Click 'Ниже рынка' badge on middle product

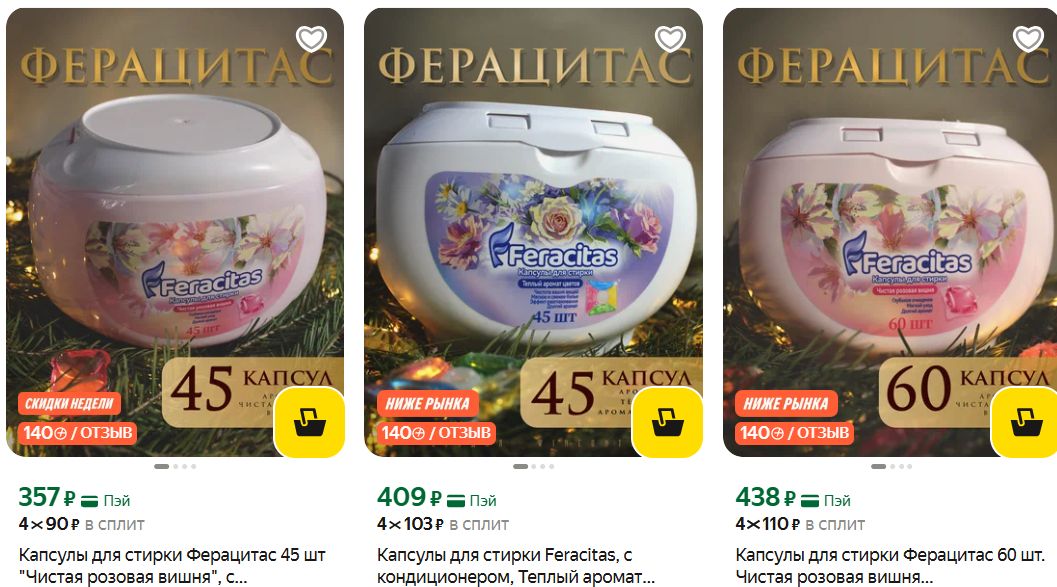tap(427, 404)
